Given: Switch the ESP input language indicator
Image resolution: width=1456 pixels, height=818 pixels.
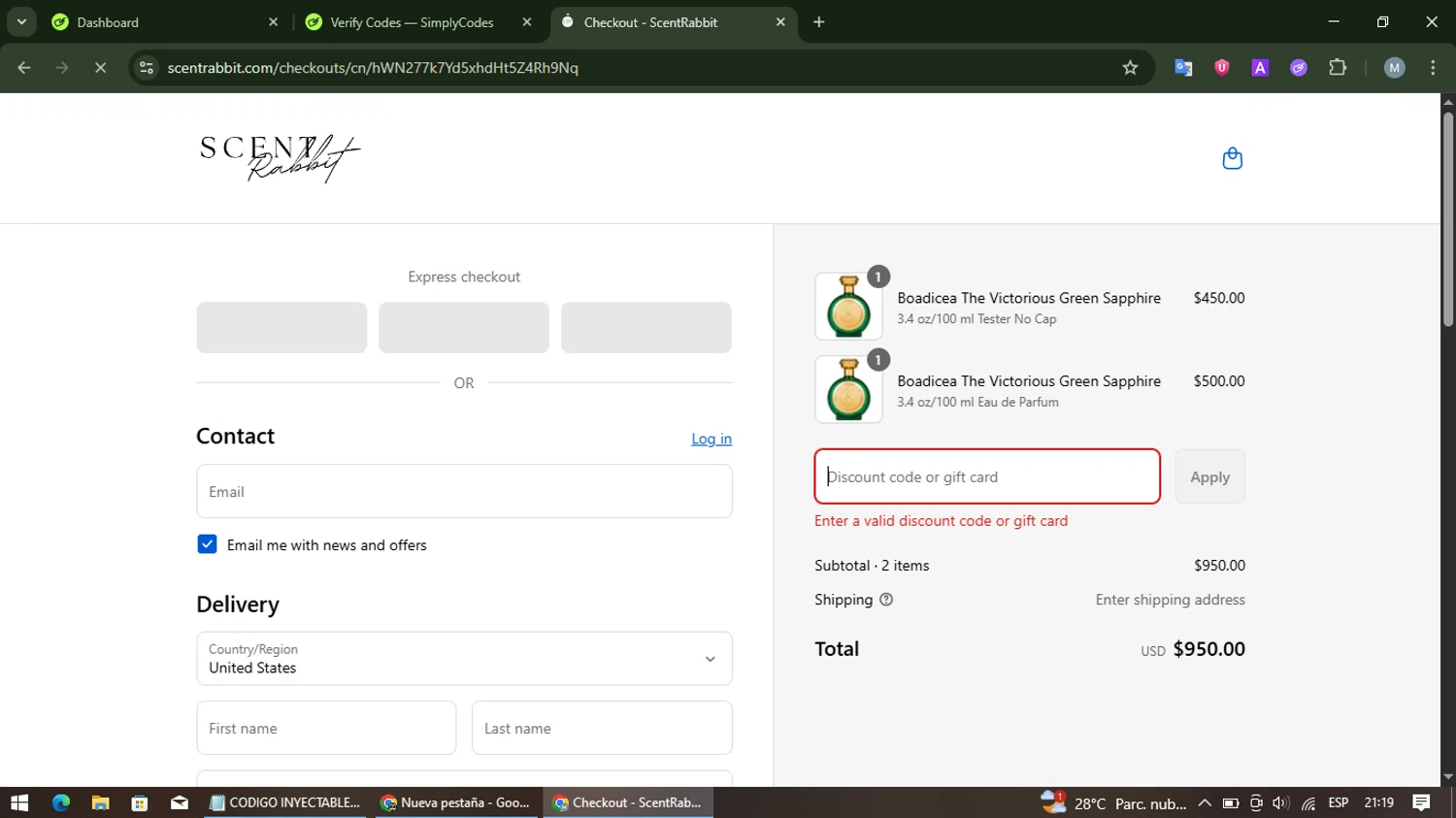Looking at the screenshot, I should coord(1339,802).
